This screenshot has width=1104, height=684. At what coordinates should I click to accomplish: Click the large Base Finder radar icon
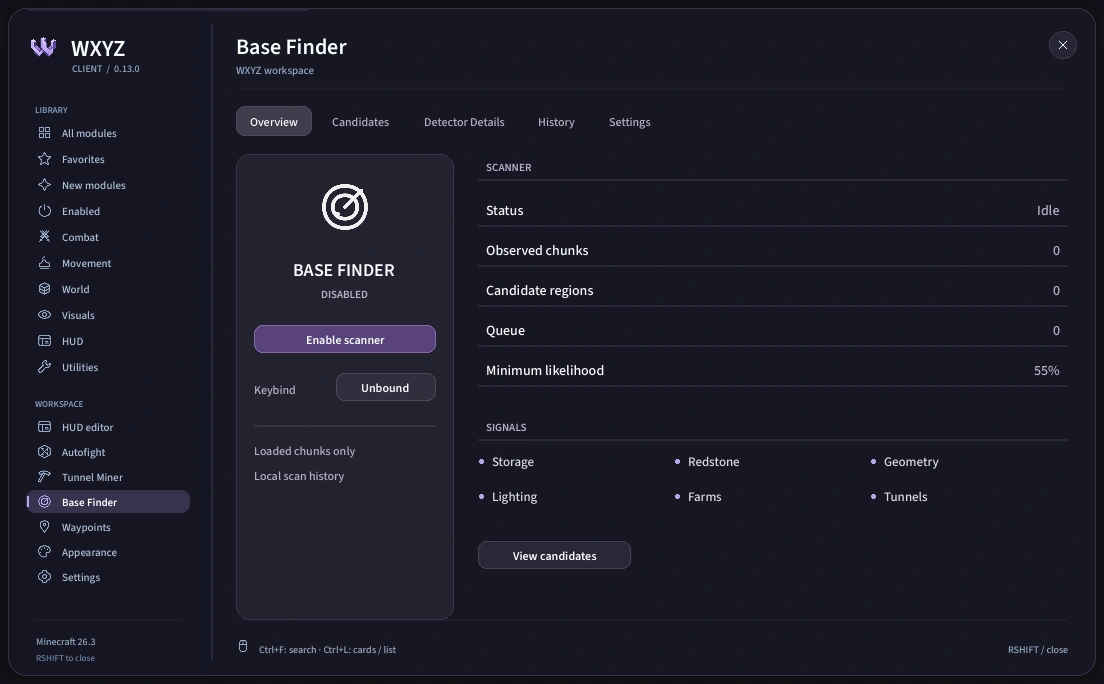(345, 207)
